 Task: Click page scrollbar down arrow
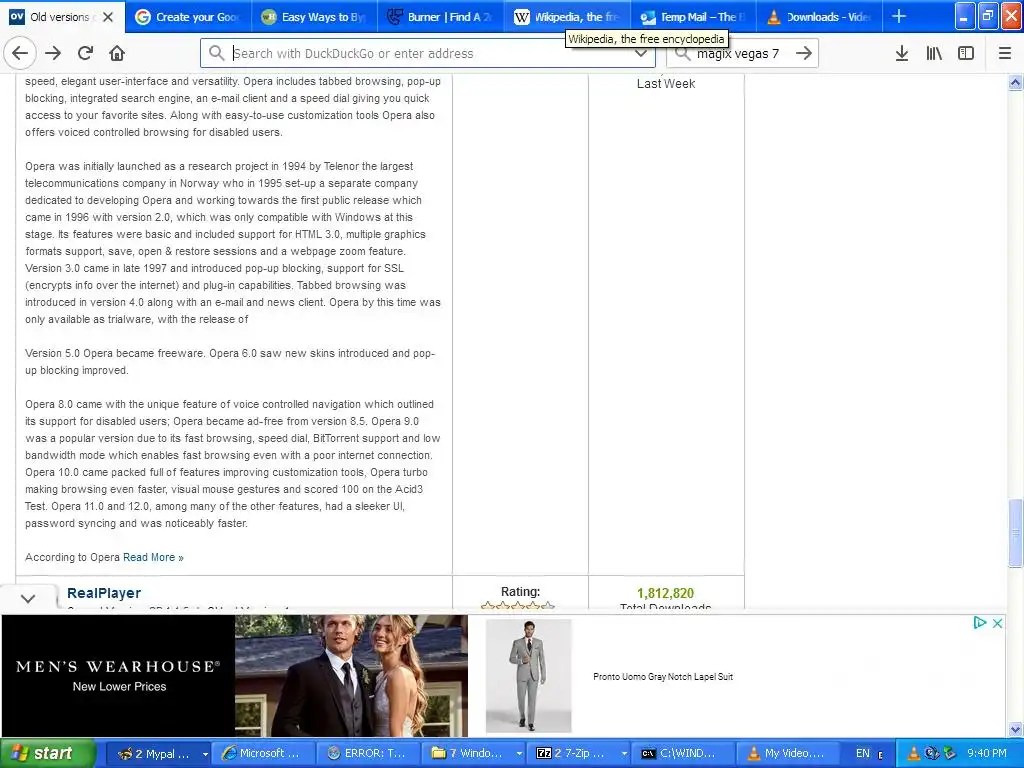tap(1015, 729)
